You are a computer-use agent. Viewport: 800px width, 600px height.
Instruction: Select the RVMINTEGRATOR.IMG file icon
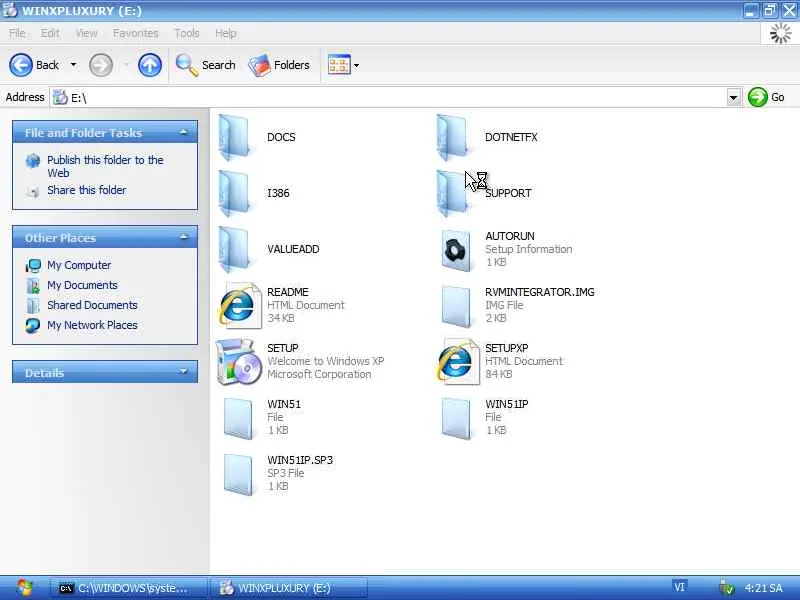456,306
